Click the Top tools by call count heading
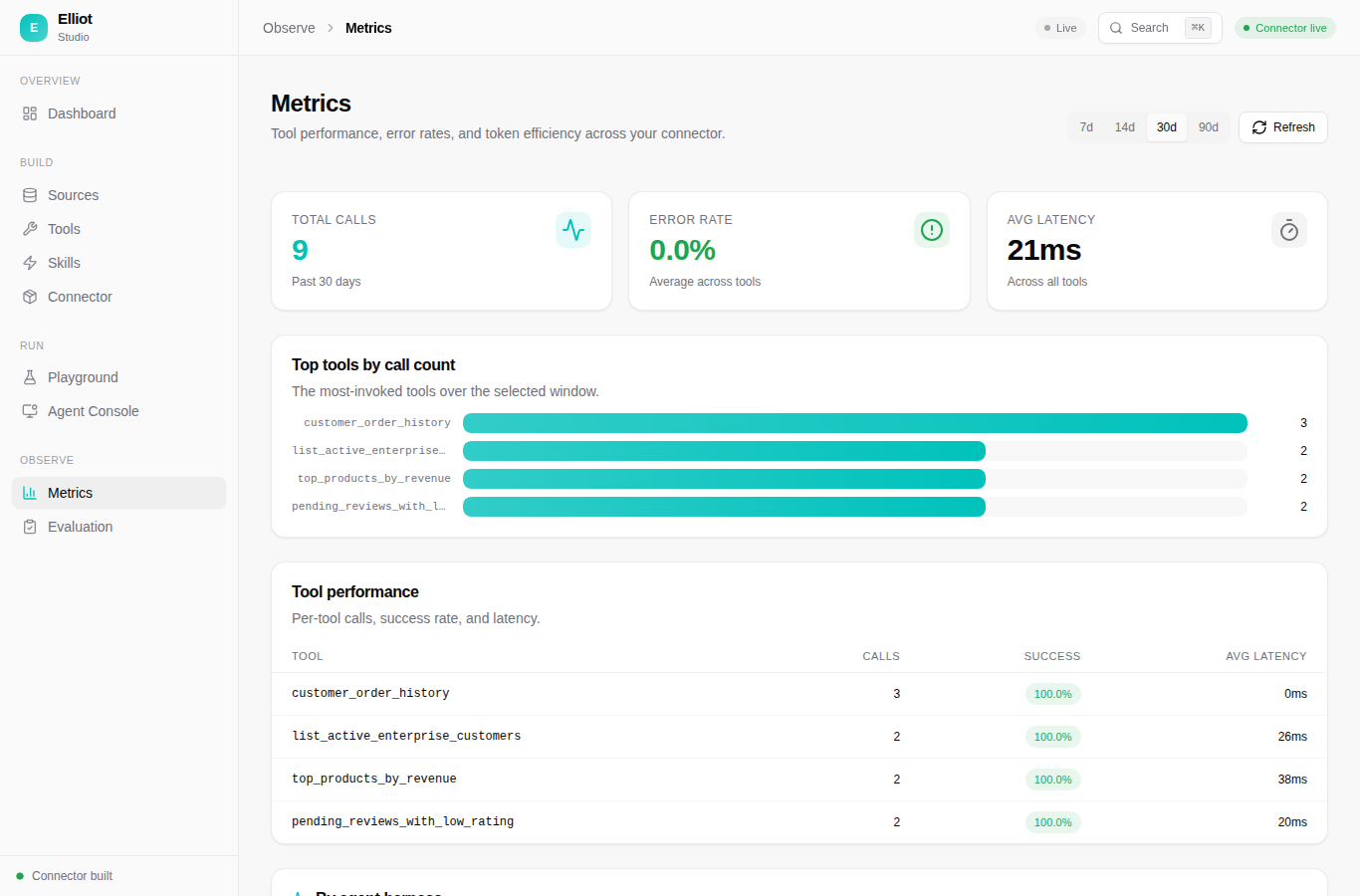The image size is (1360, 896). (x=373, y=365)
